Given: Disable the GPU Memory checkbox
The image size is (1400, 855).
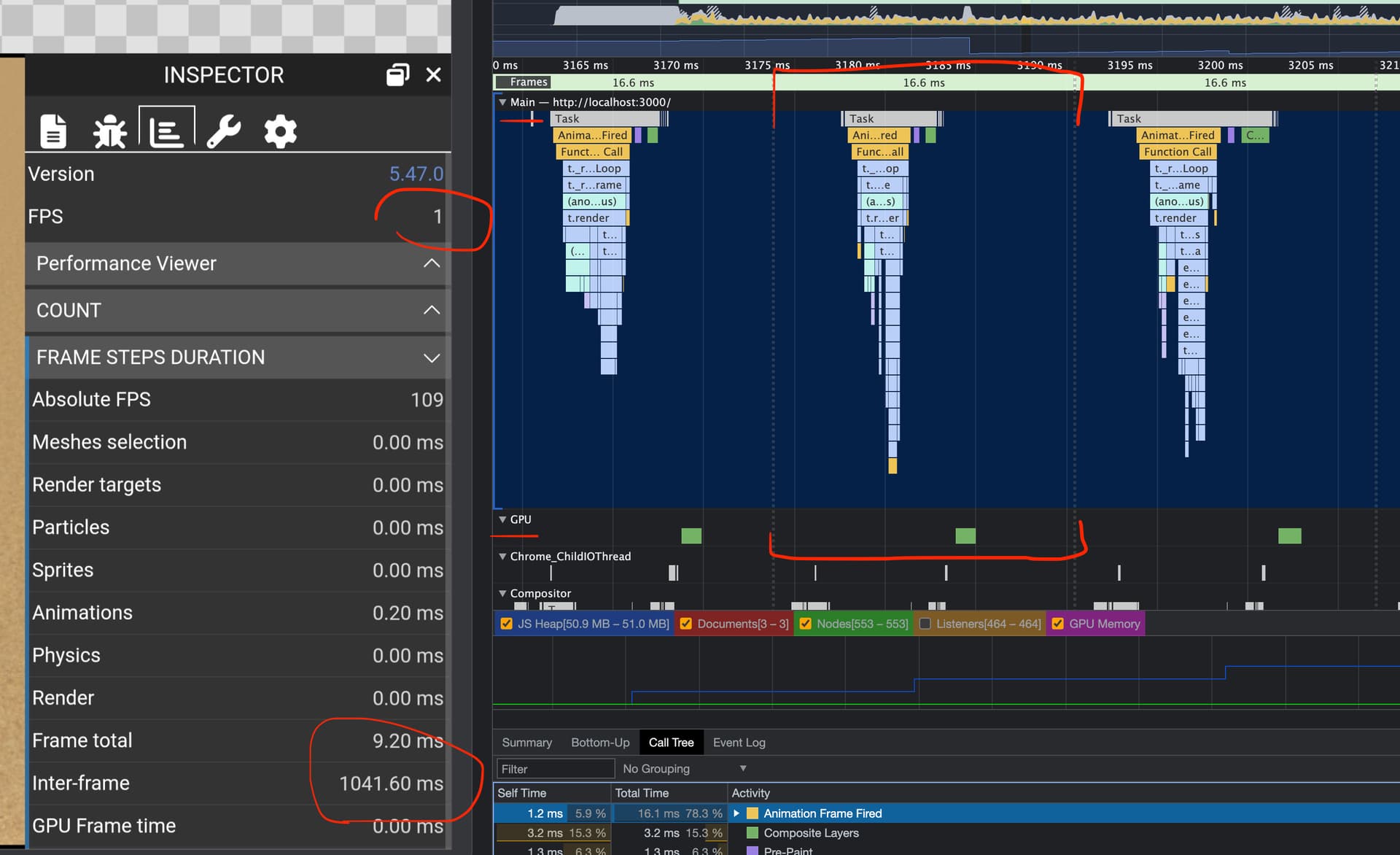Looking at the screenshot, I should (1057, 624).
